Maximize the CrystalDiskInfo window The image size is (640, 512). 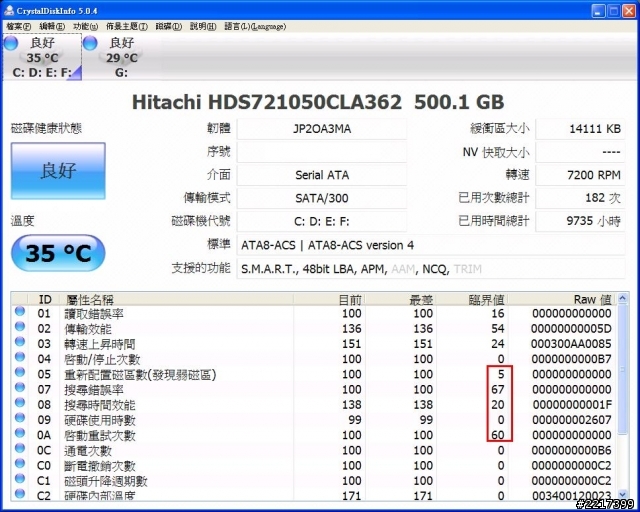click(613, 11)
